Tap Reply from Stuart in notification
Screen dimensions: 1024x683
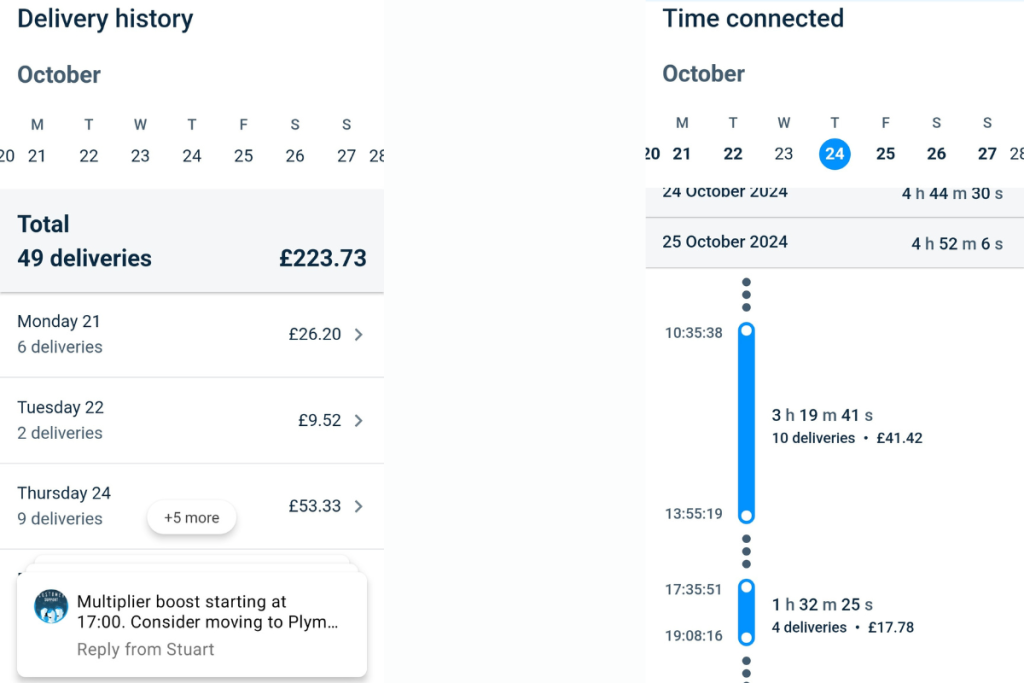(146, 650)
